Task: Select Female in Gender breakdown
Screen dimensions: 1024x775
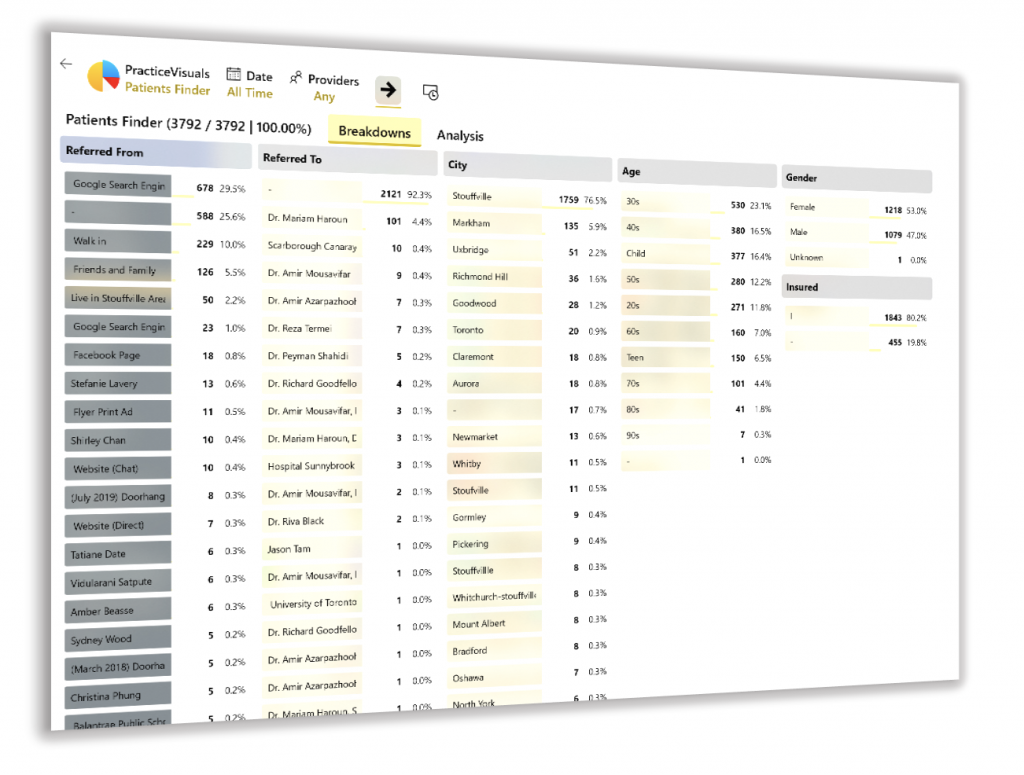Action: (823, 208)
